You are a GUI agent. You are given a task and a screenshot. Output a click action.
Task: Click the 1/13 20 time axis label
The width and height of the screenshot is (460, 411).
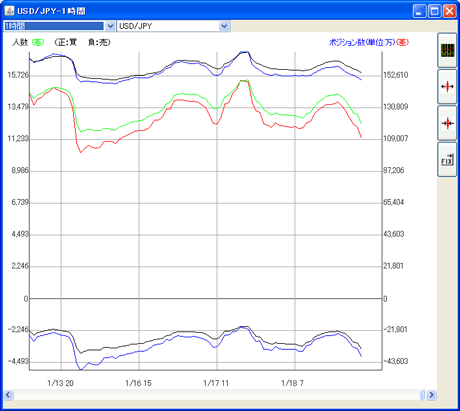(x=60, y=383)
